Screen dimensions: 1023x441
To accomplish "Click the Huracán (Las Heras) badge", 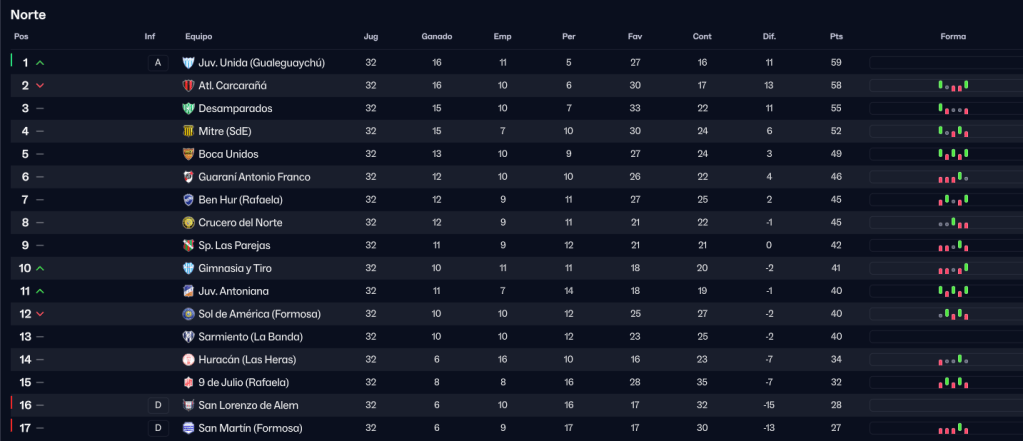I will tap(188, 360).
